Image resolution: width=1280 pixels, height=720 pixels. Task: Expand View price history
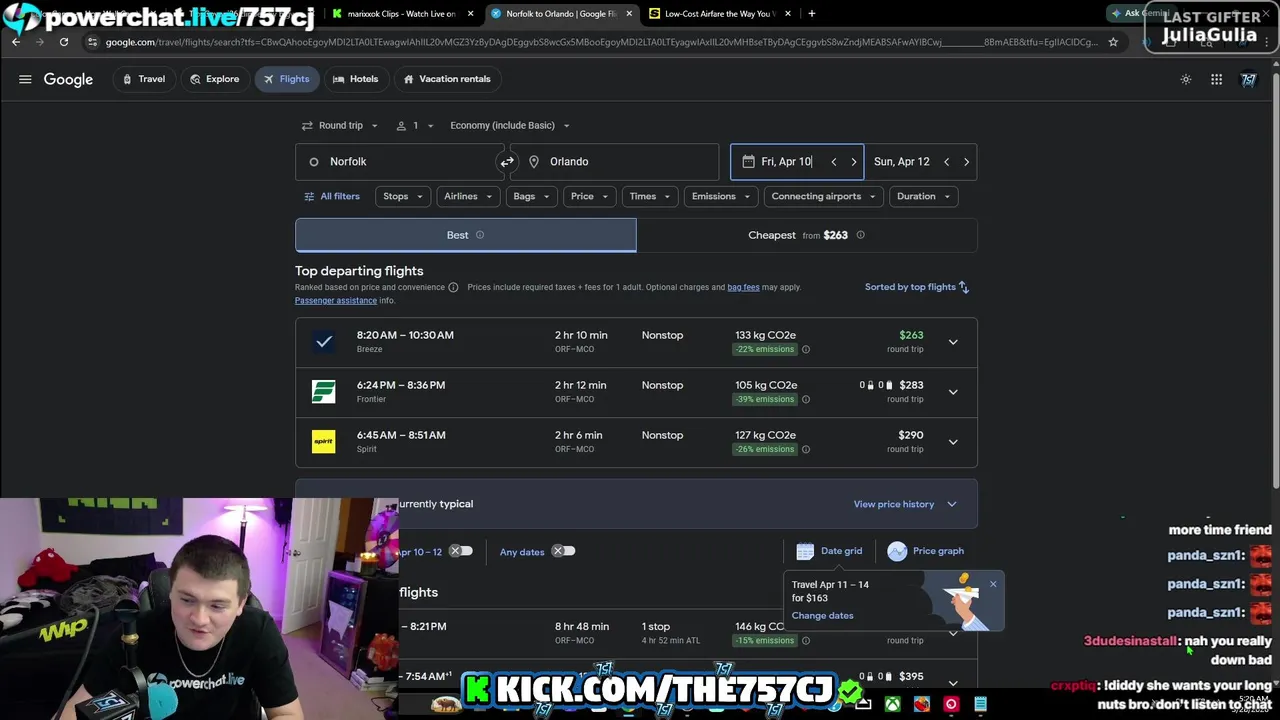coord(905,504)
